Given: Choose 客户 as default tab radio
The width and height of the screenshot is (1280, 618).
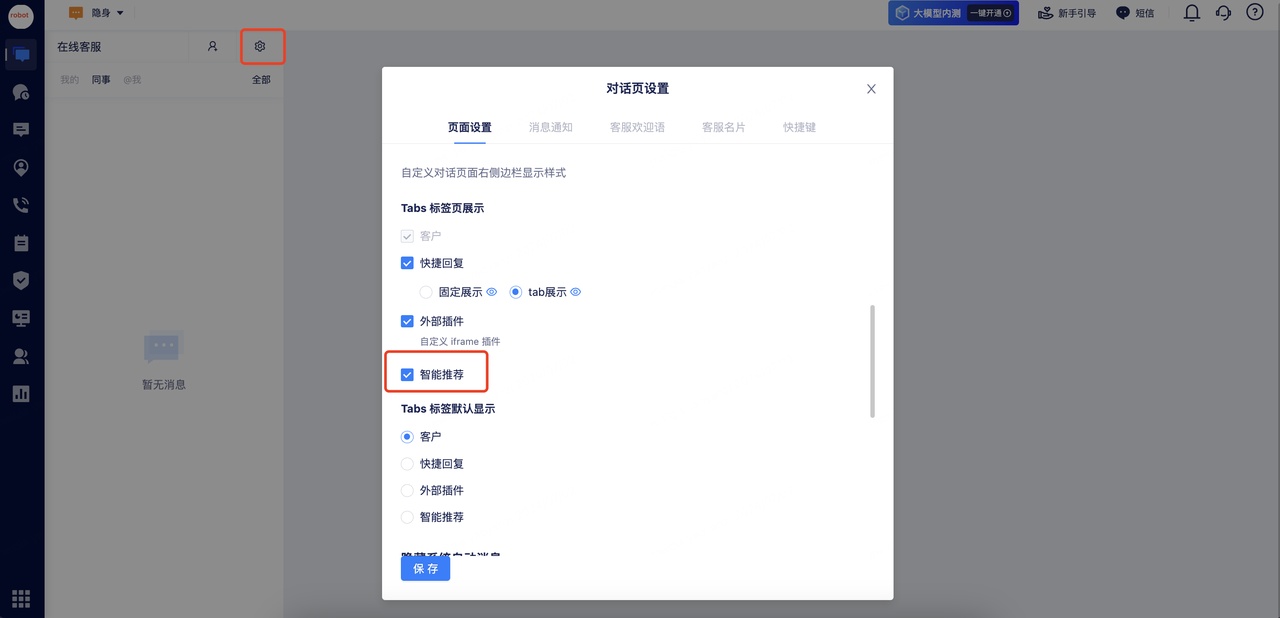Looking at the screenshot, I should pos(407,437).
